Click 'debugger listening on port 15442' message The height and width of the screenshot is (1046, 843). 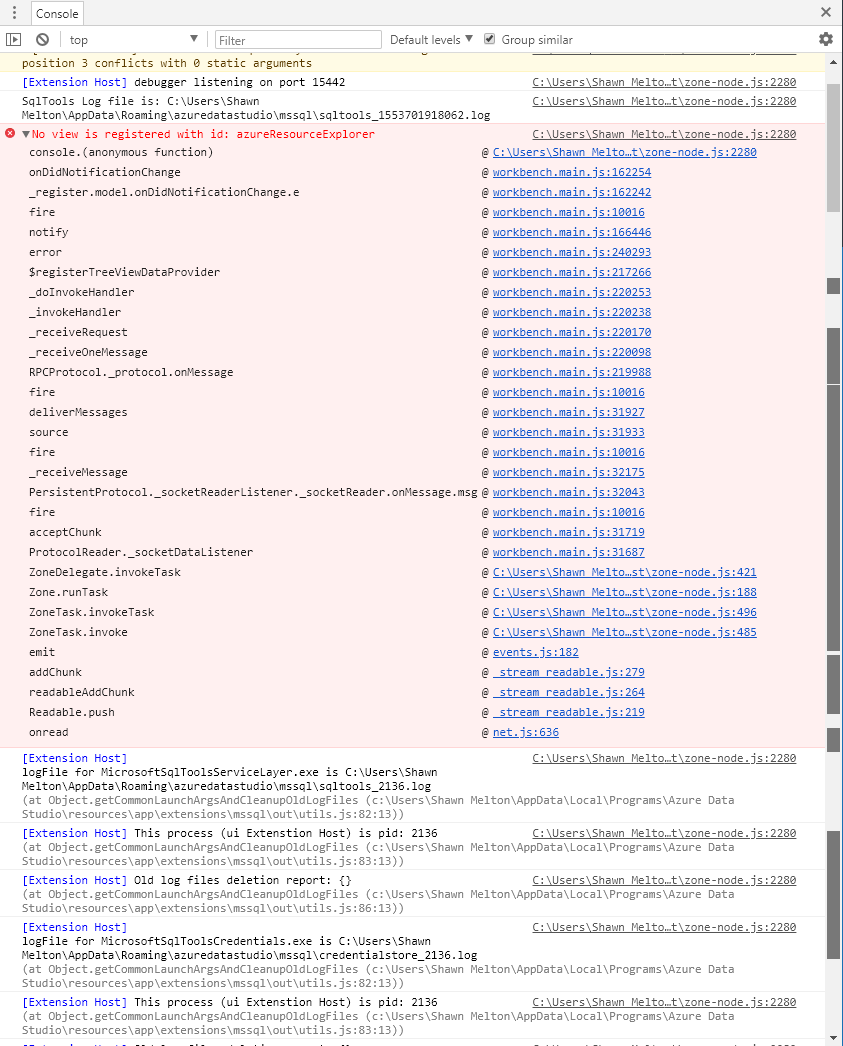coord(239,82)
